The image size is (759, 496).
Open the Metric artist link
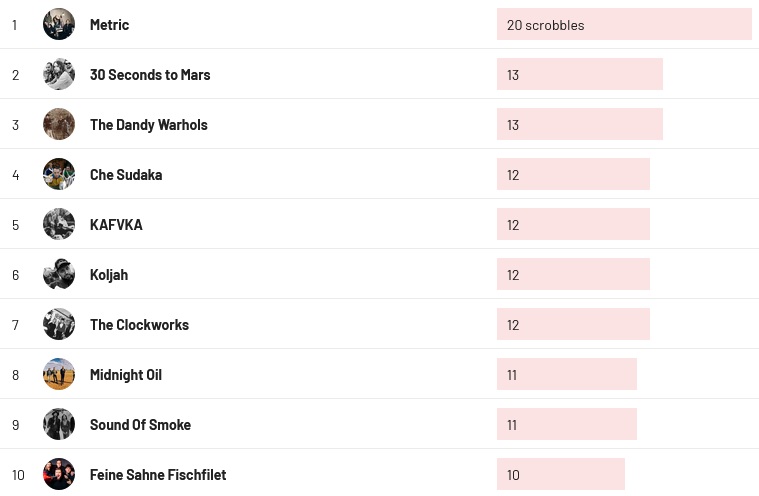[109, 25]
